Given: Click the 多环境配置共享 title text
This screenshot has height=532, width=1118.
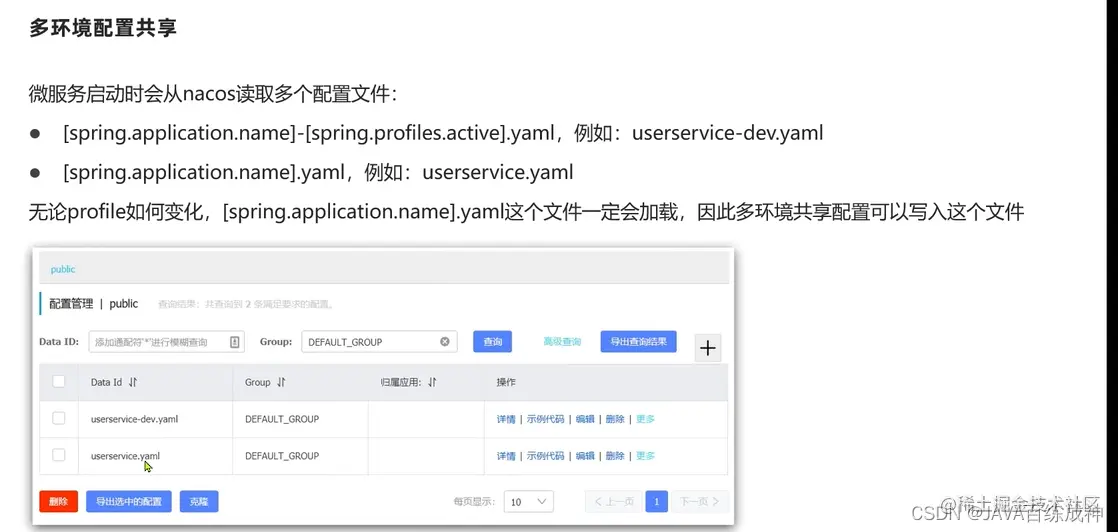Looking at the screenshot, I should (x=103, y=28).
